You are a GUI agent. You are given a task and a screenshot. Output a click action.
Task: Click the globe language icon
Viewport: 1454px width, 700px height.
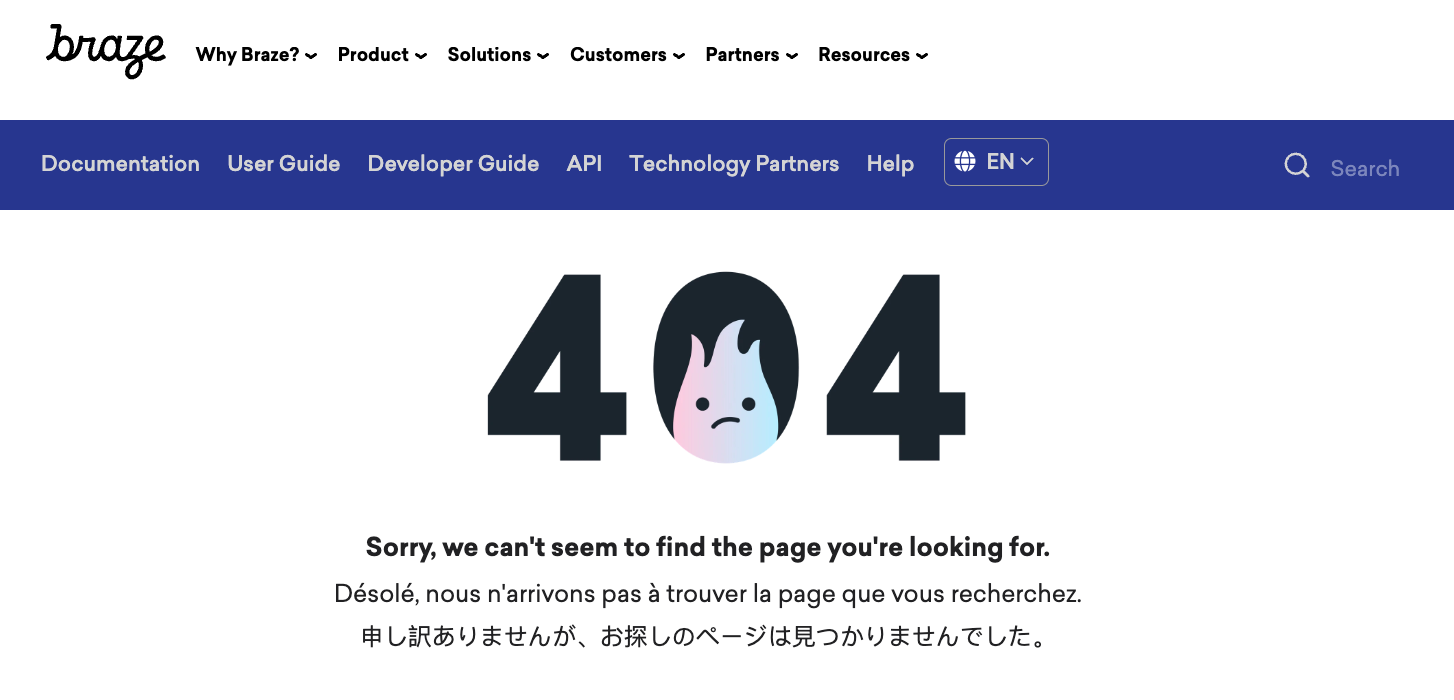click(x=965, y=162)
